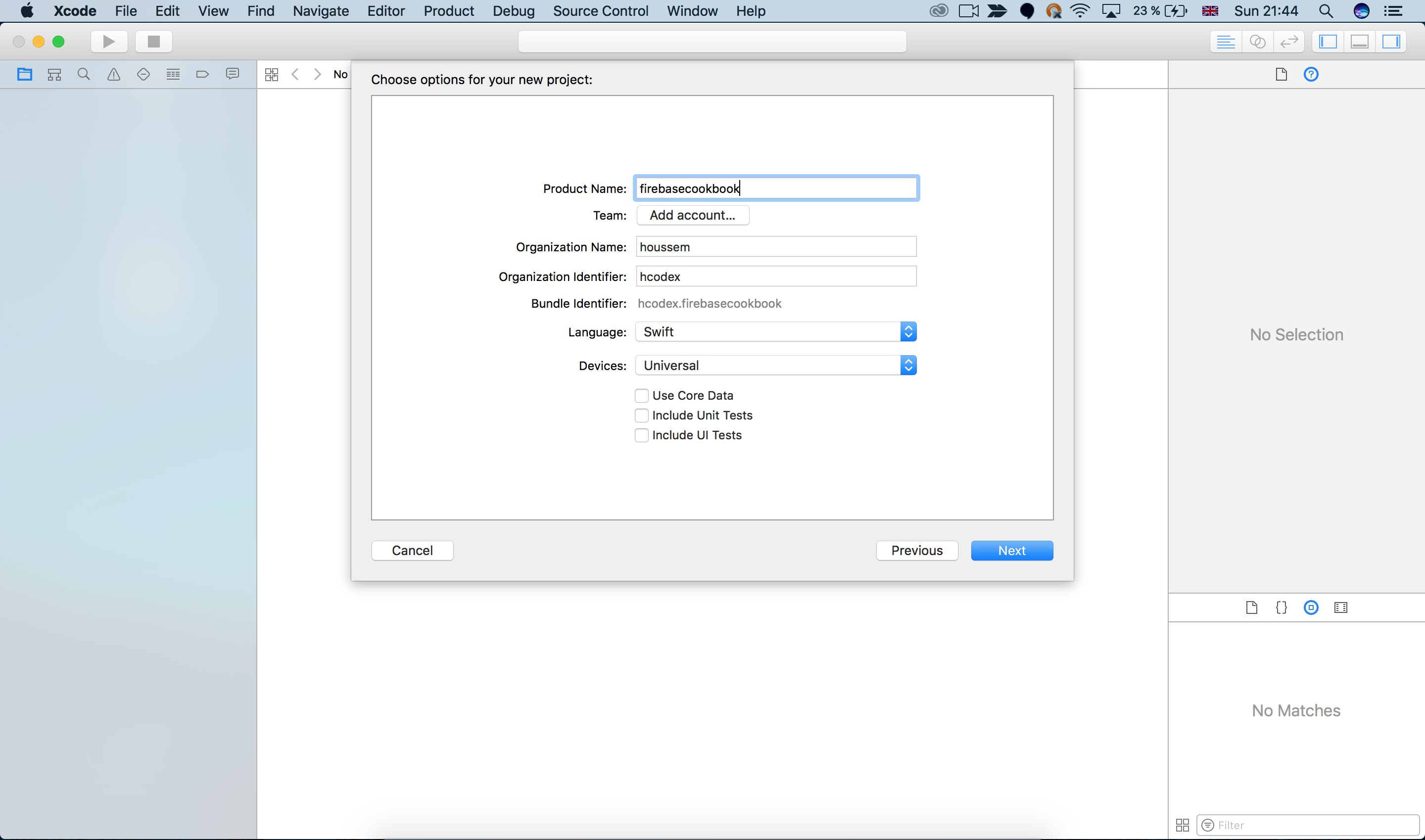Open the Apple menu
Image resolution: width=1425 pixels, height=840 pixels.
pos(27,11)
